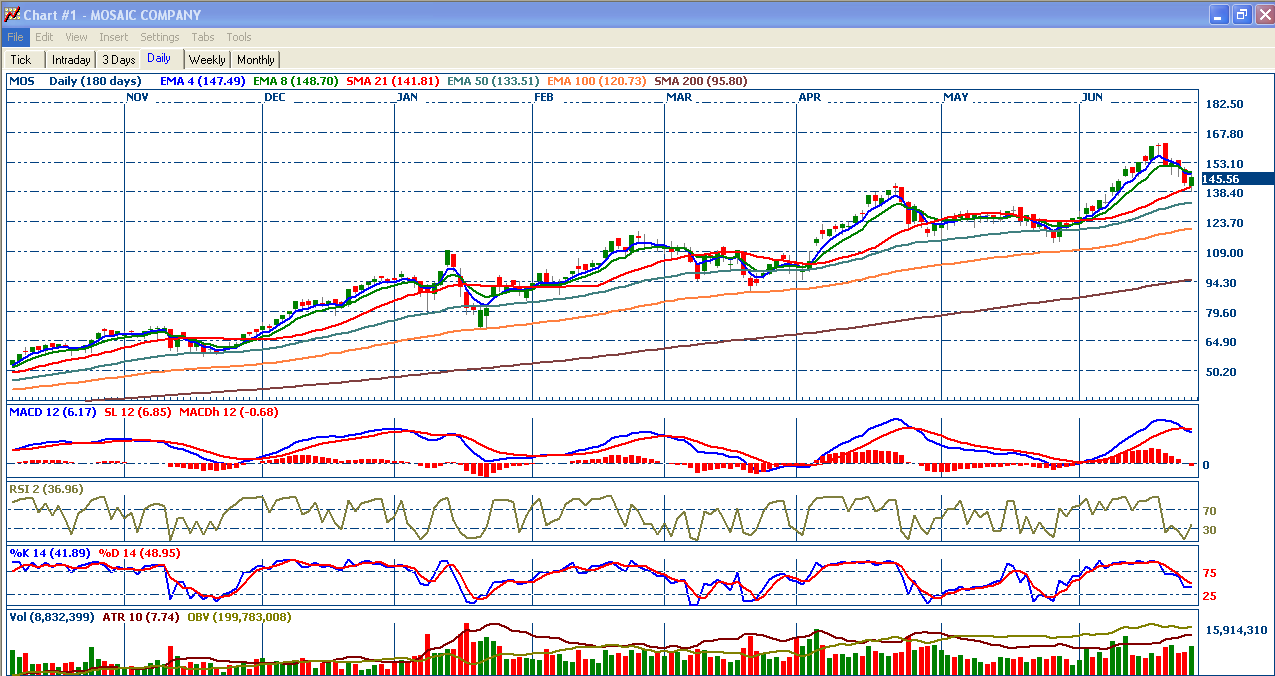Switch to the Tick tab

click(x=21, y=60)
